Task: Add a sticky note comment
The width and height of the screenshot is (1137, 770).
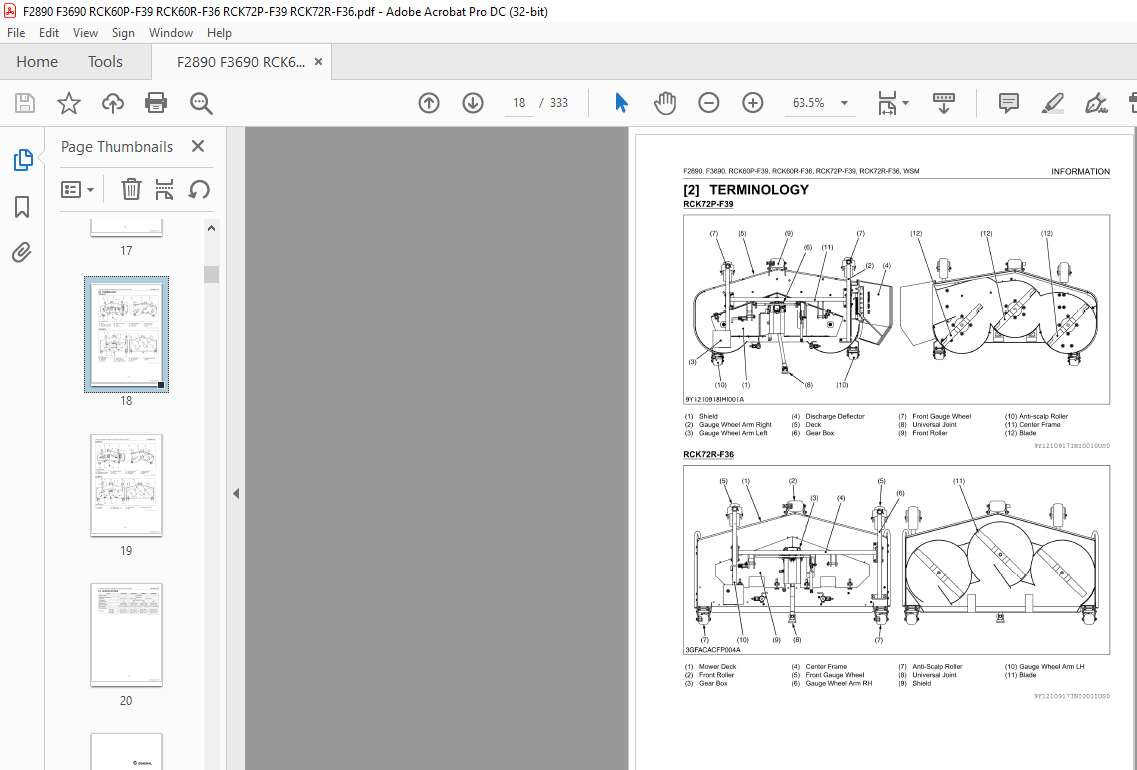Action: point(1009,103)
